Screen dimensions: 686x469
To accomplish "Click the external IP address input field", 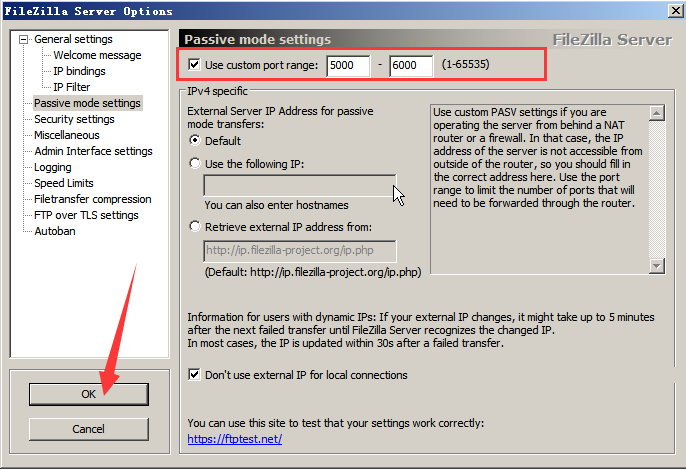I will tap(300, 186).
